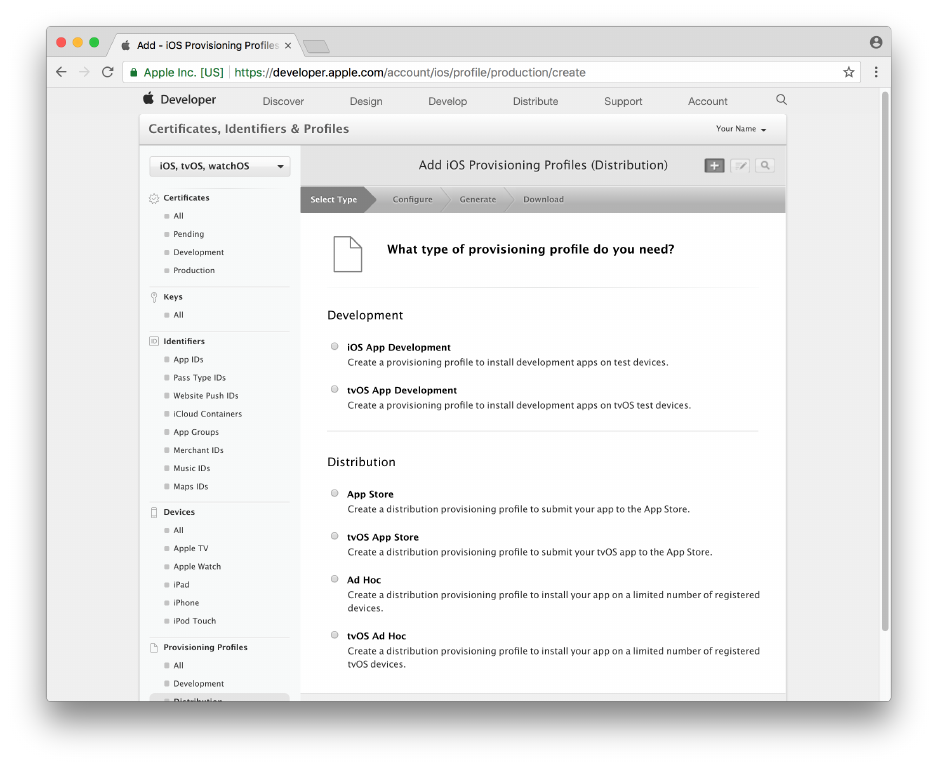The width and height of the screenshot is (937, 767).
Task: Open the Distribute menu
Action: click(535, 102)
